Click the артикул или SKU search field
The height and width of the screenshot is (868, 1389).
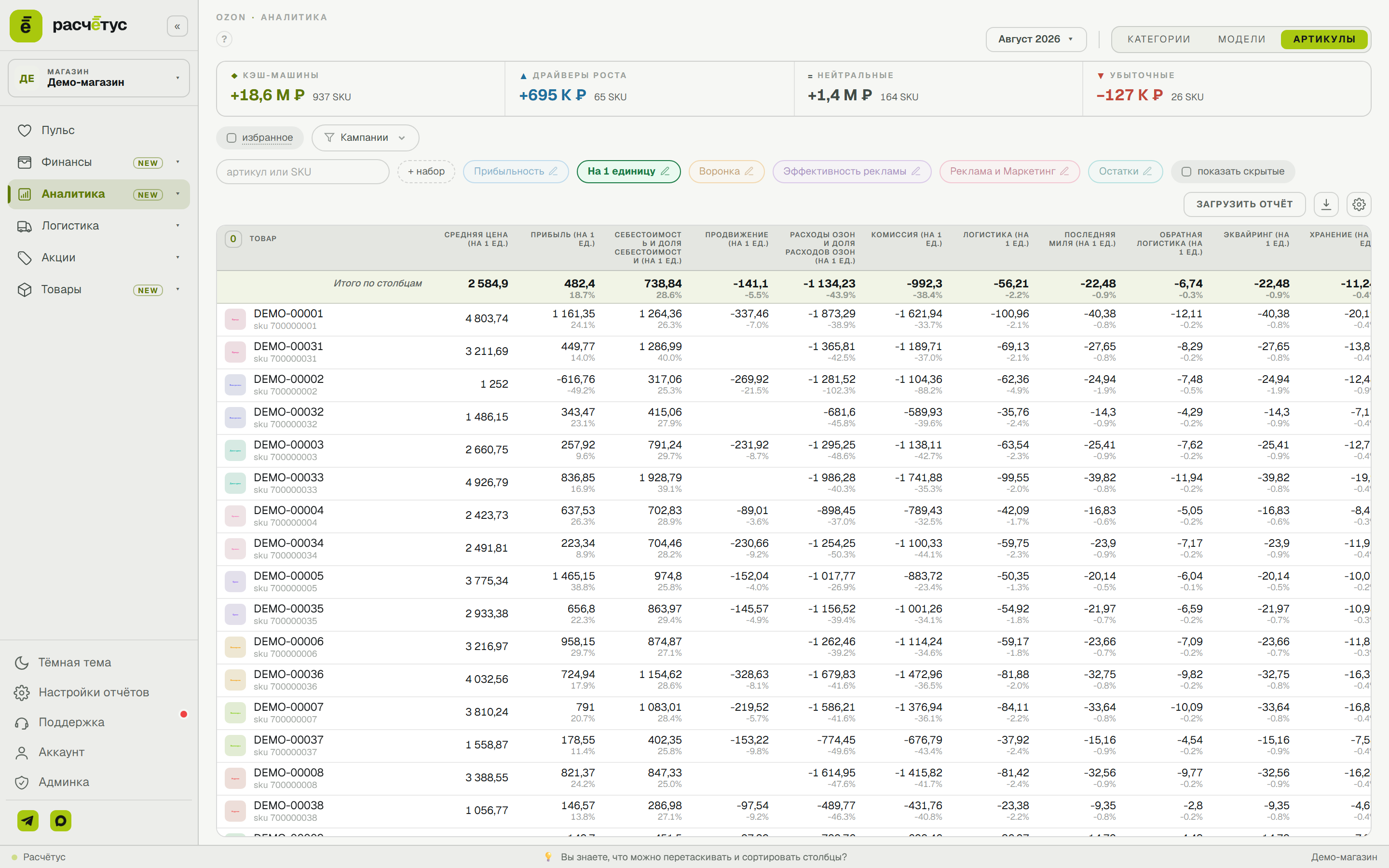click(x=302, y=172)
